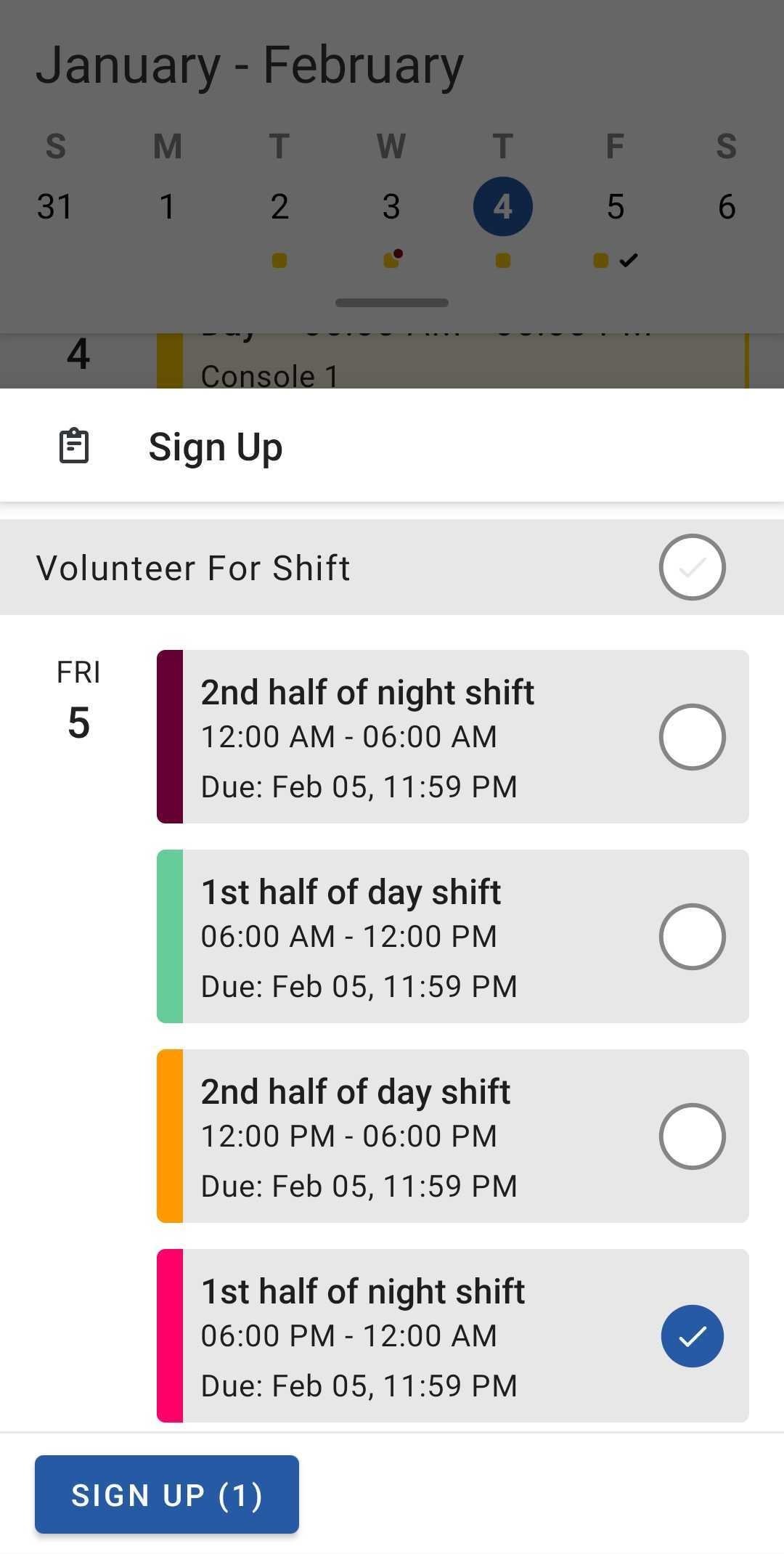Click the checkmark icon under Friday 5
784x1554 pixels.
click(x=629, y=260)
